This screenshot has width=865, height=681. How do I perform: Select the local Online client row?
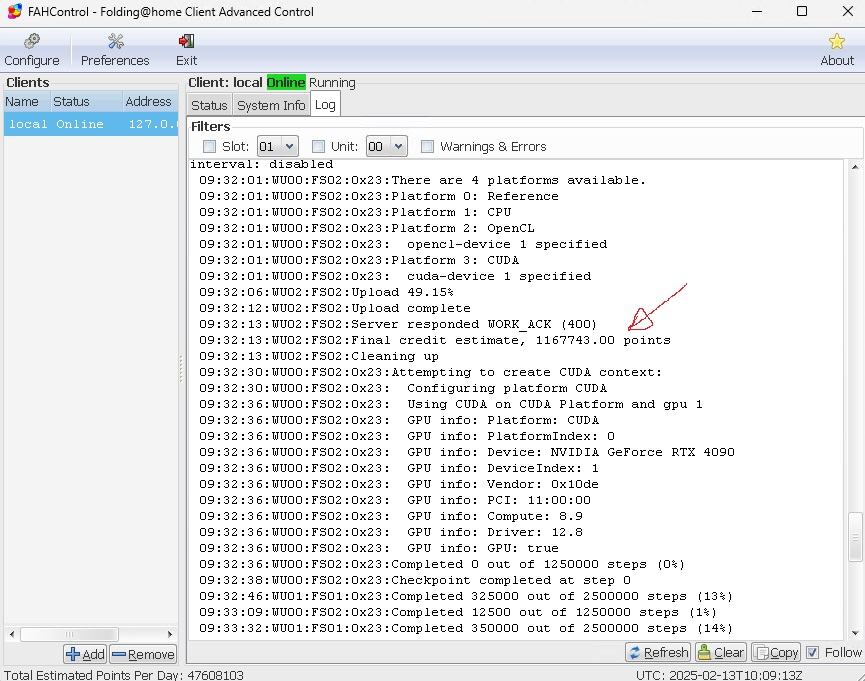click(91, 124)
